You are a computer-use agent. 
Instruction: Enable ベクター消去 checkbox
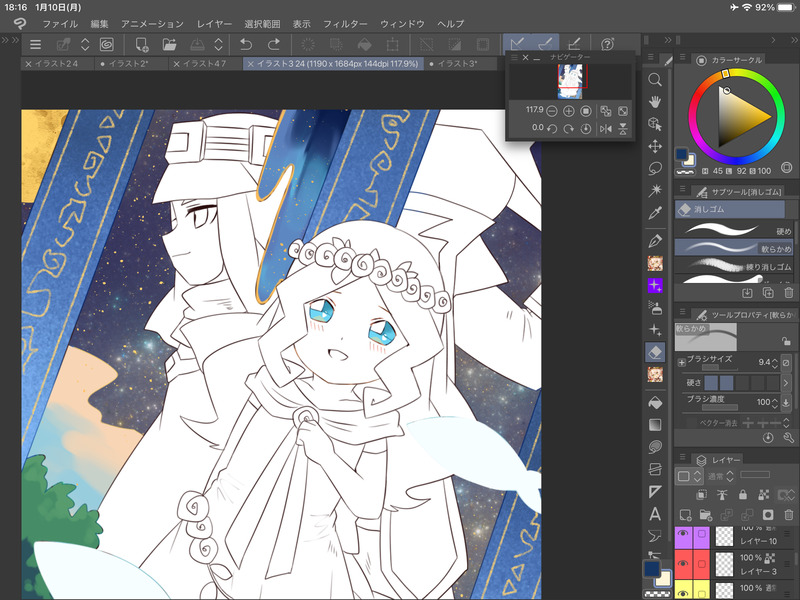pyautogui.click(x=691, y=422)
